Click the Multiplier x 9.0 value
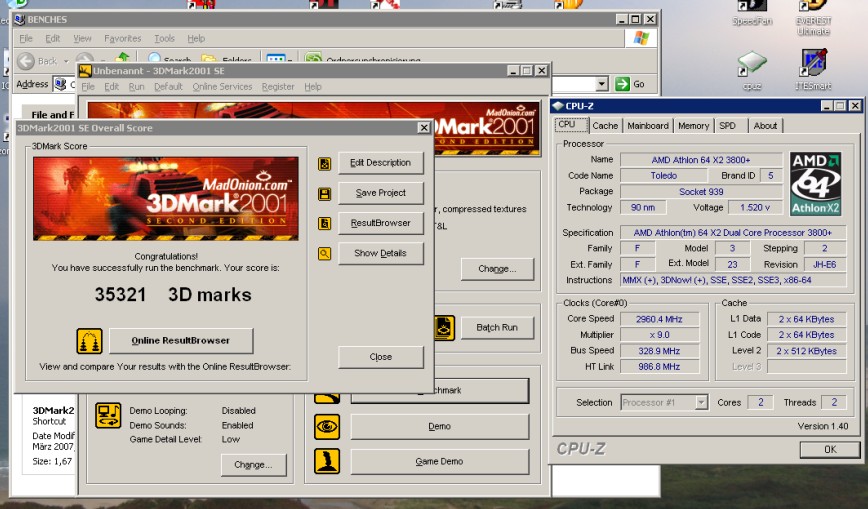The height and width of the screenshot is (509, 868). coord(659,335)
